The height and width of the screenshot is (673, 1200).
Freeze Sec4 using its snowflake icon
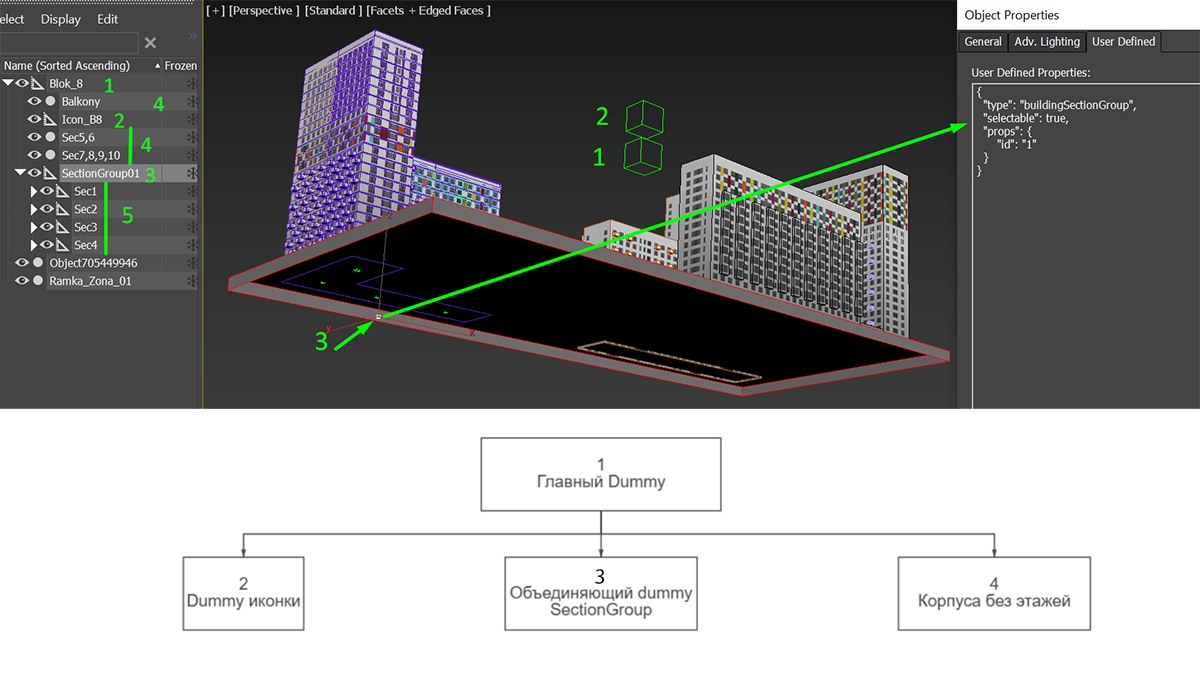(192, 245)
